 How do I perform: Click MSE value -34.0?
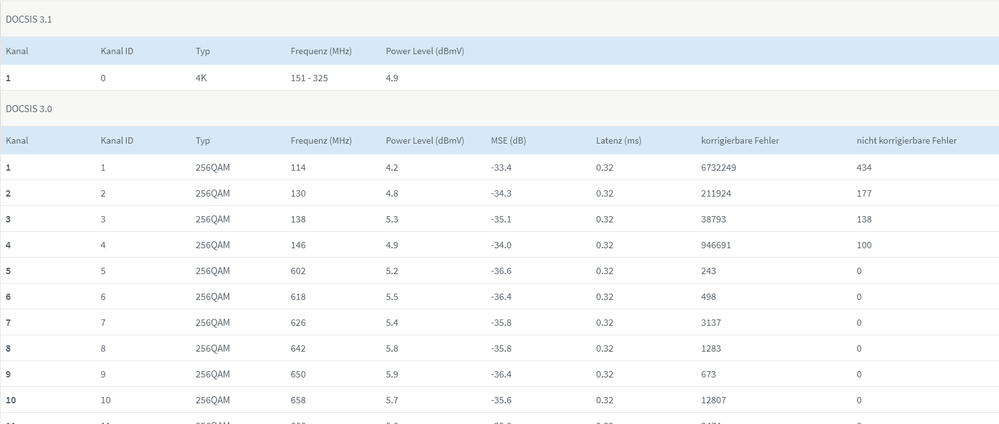tap(501, 245)
